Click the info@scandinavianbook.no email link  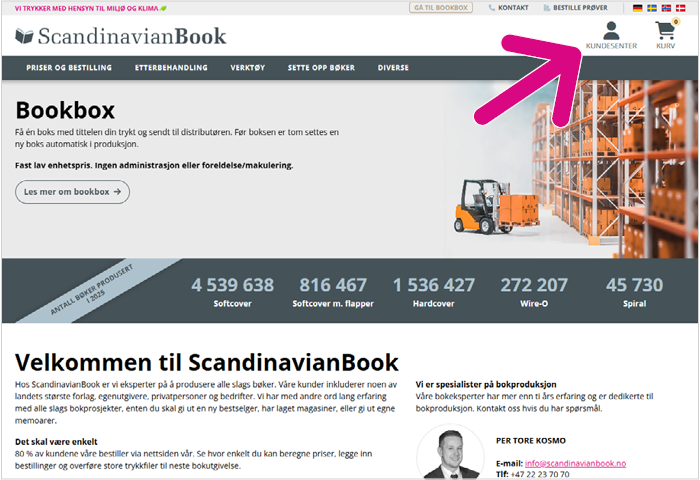(575, 463)
